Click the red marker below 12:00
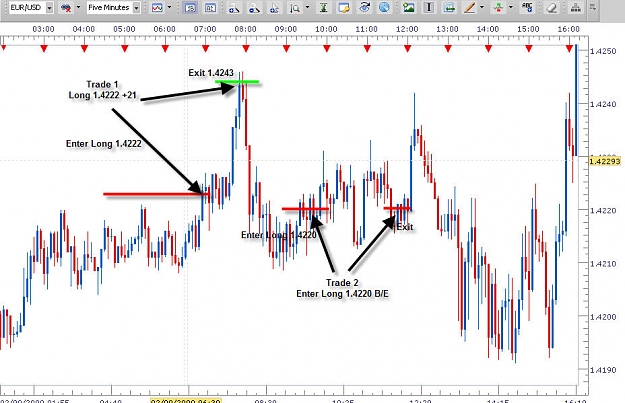 [407, 48]
